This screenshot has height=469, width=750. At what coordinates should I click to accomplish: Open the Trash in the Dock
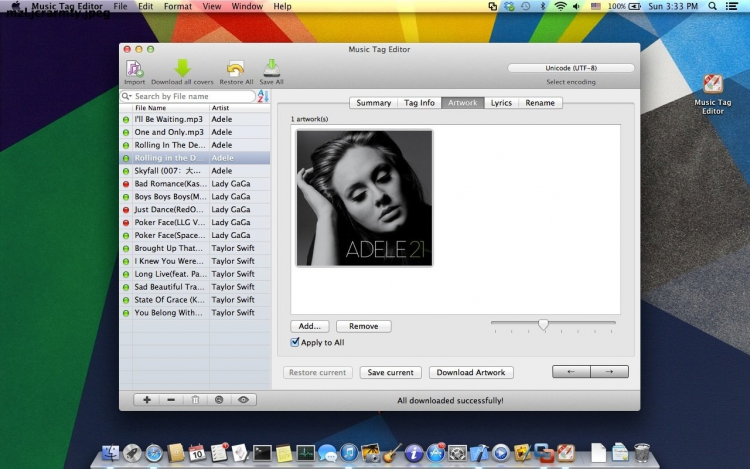(641, 453)
